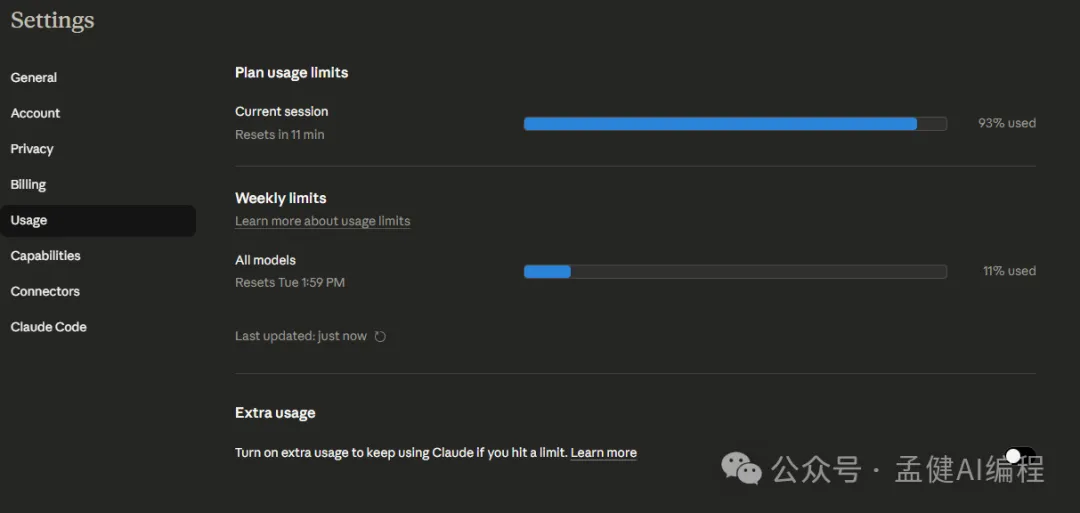Click the Resets in 11 min text
1080x513 pixels.
[x=280, y=135]
